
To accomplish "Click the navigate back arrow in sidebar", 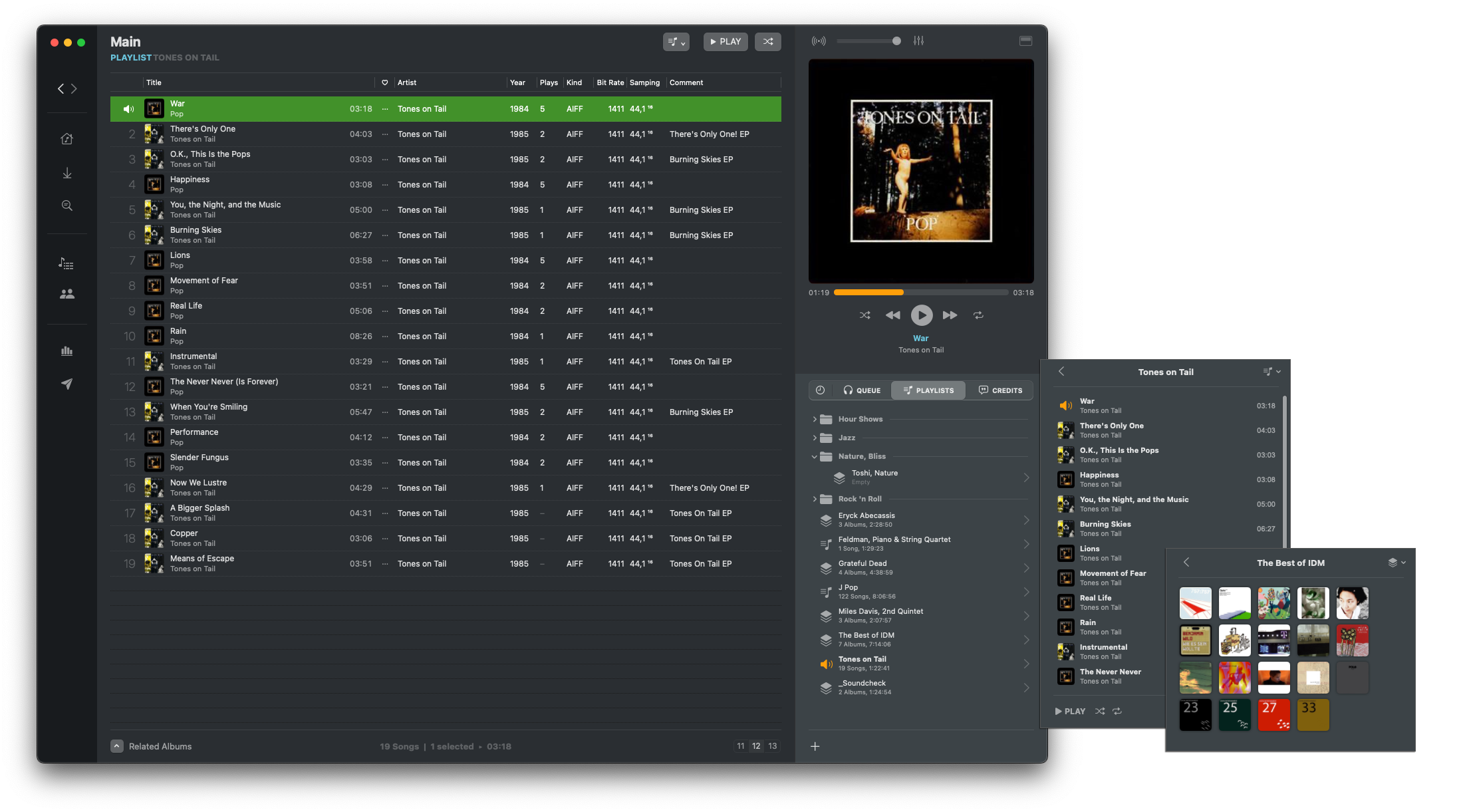I will coord(61,88).
